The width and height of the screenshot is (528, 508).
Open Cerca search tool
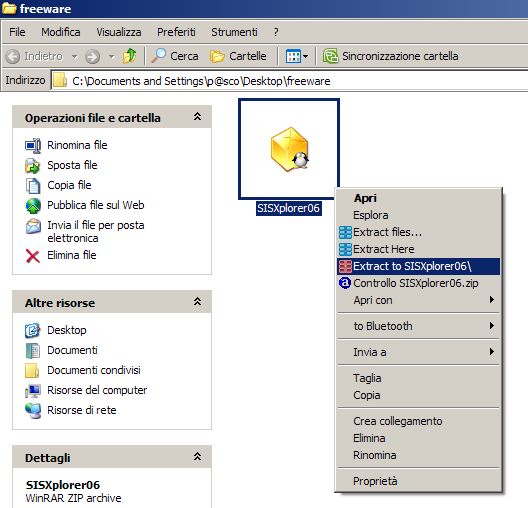[x=175, y=56]
